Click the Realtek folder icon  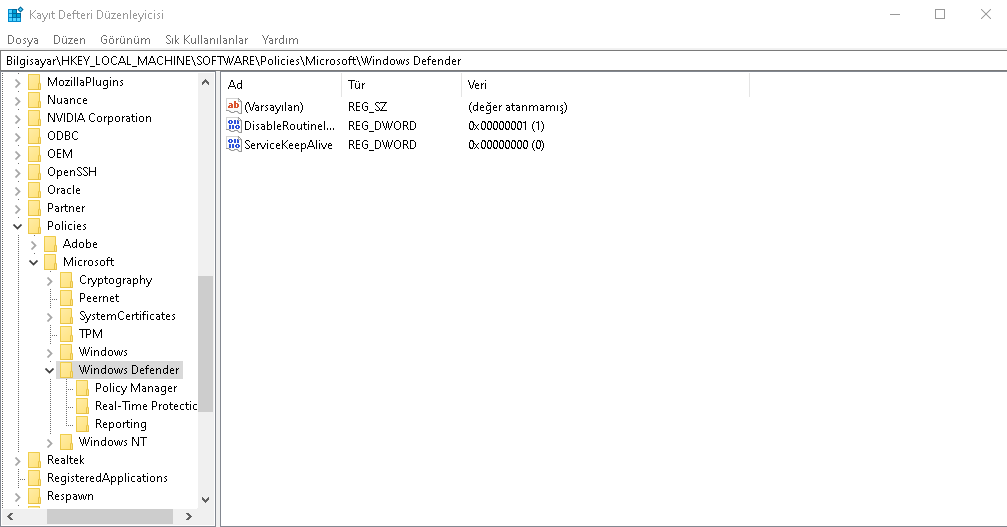[35, 460]
